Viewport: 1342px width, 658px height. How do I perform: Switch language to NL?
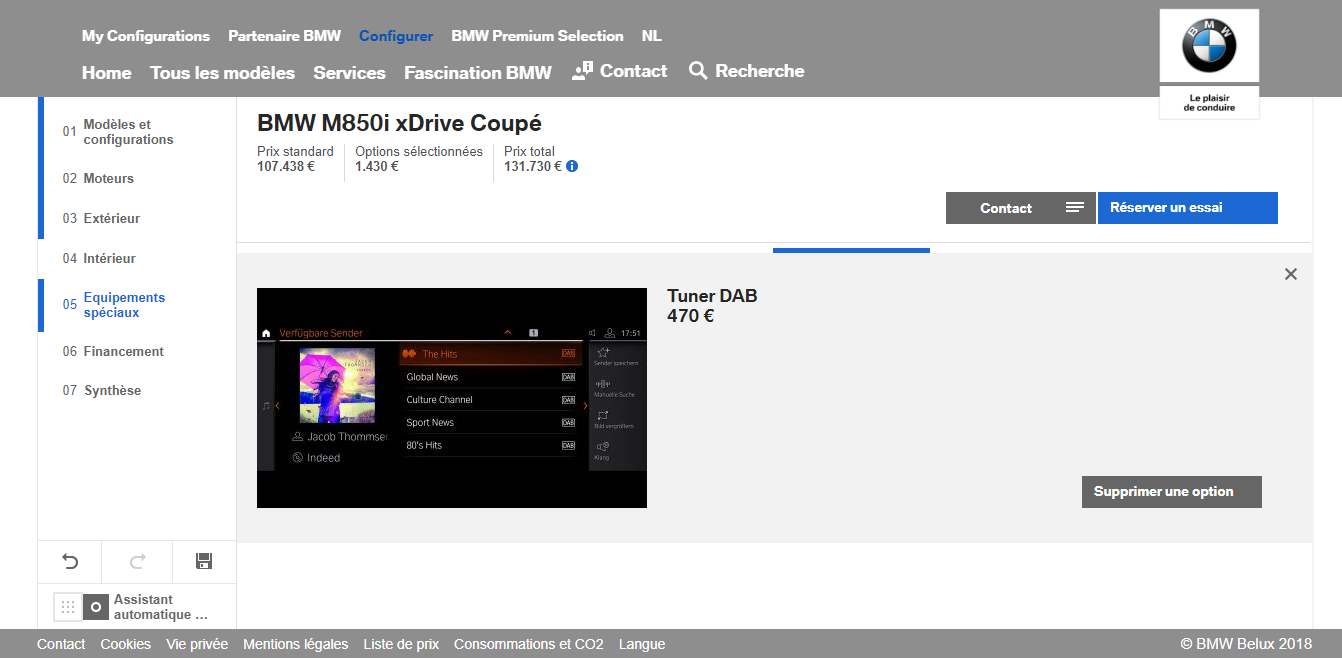coord(651,36)
